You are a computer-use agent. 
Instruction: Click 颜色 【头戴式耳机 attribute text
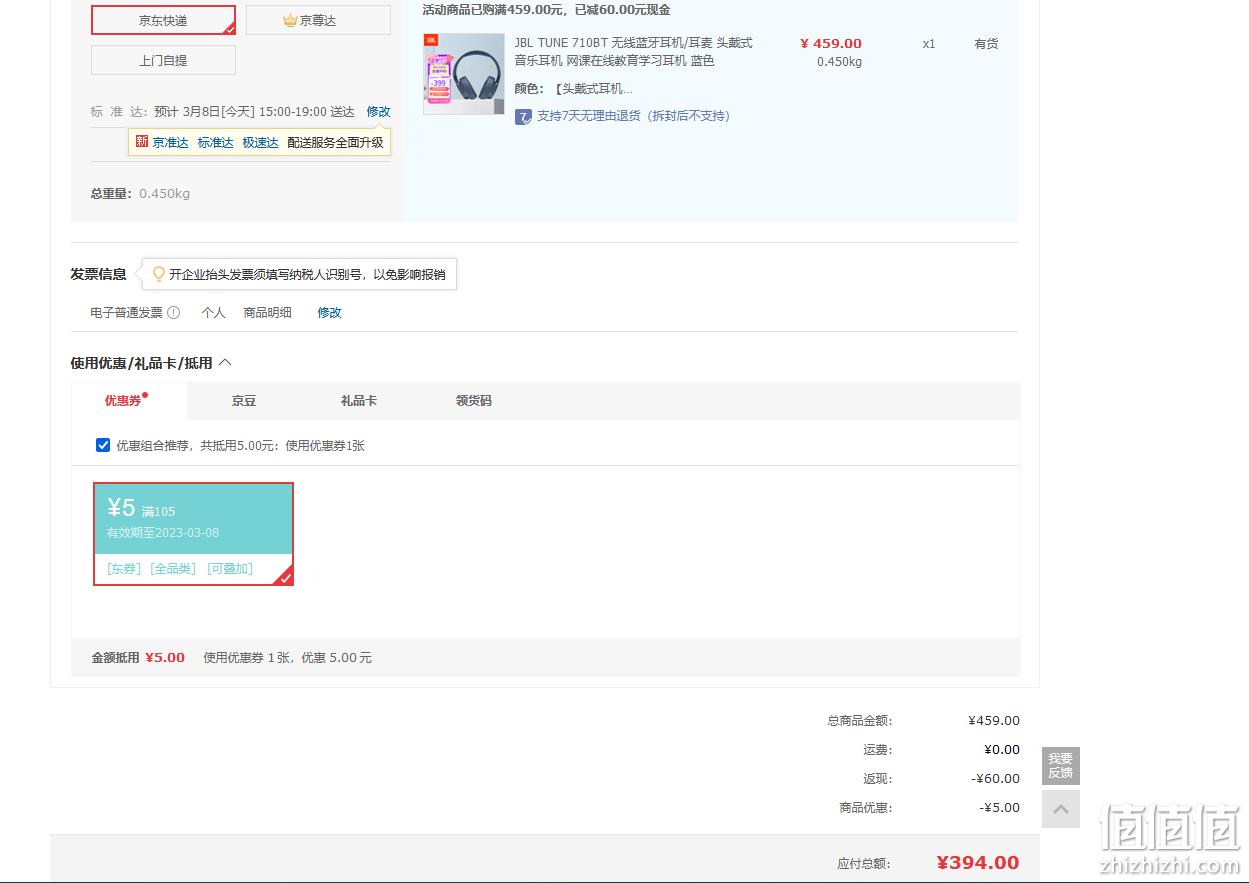pyautogui.click(x=574, y=89)
